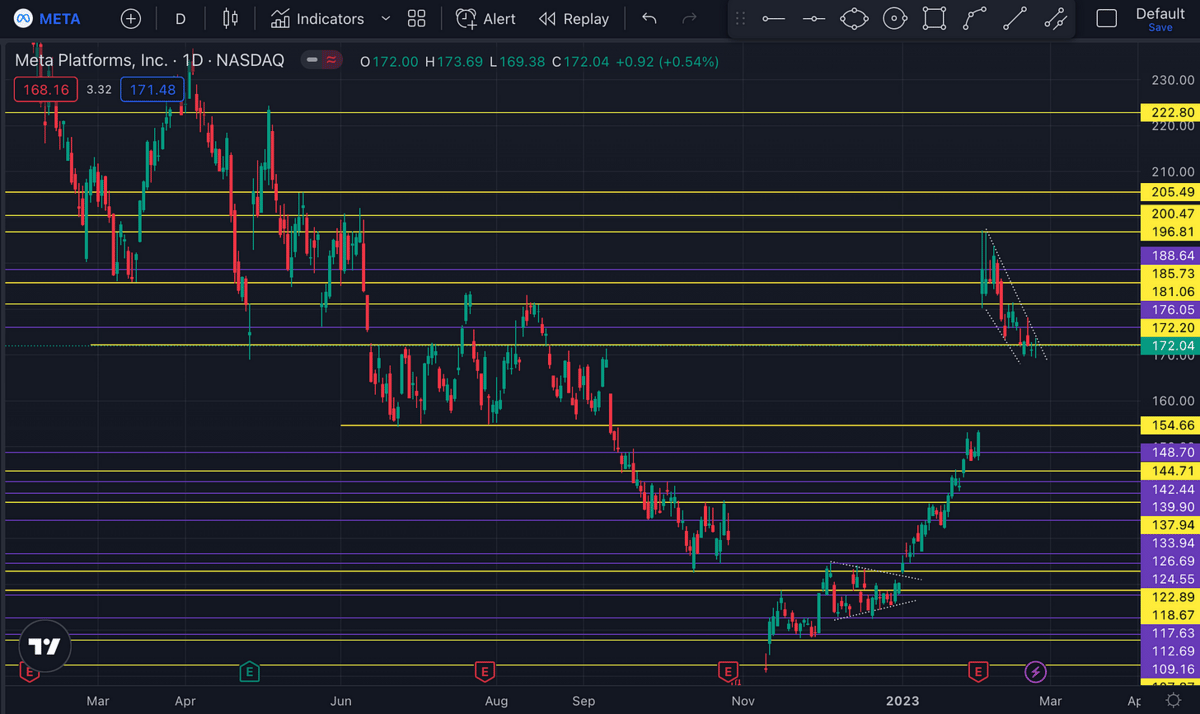Expand the favorite indicators chevron
This screenshot has height=714, width=1200.
click(386, 19)
